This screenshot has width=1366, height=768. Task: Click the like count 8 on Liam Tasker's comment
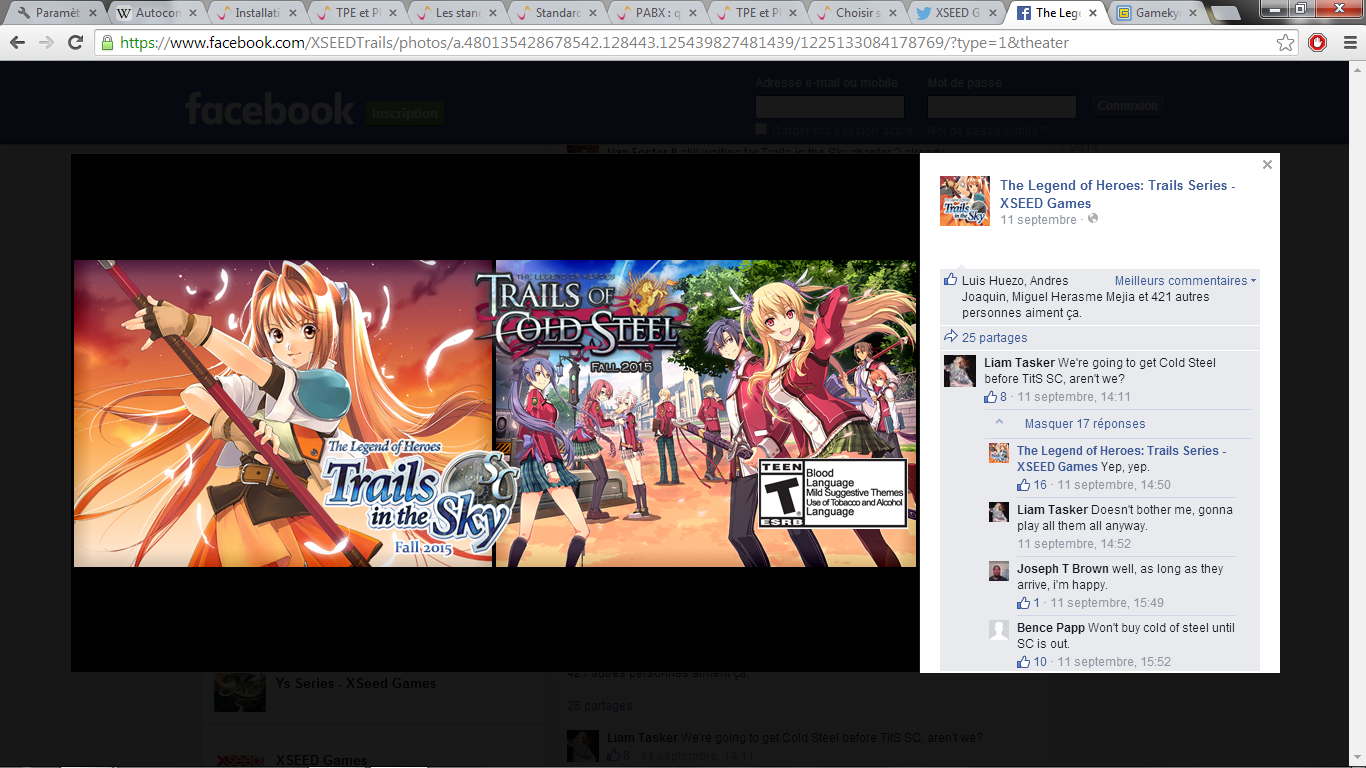[x=1003, y=397]
